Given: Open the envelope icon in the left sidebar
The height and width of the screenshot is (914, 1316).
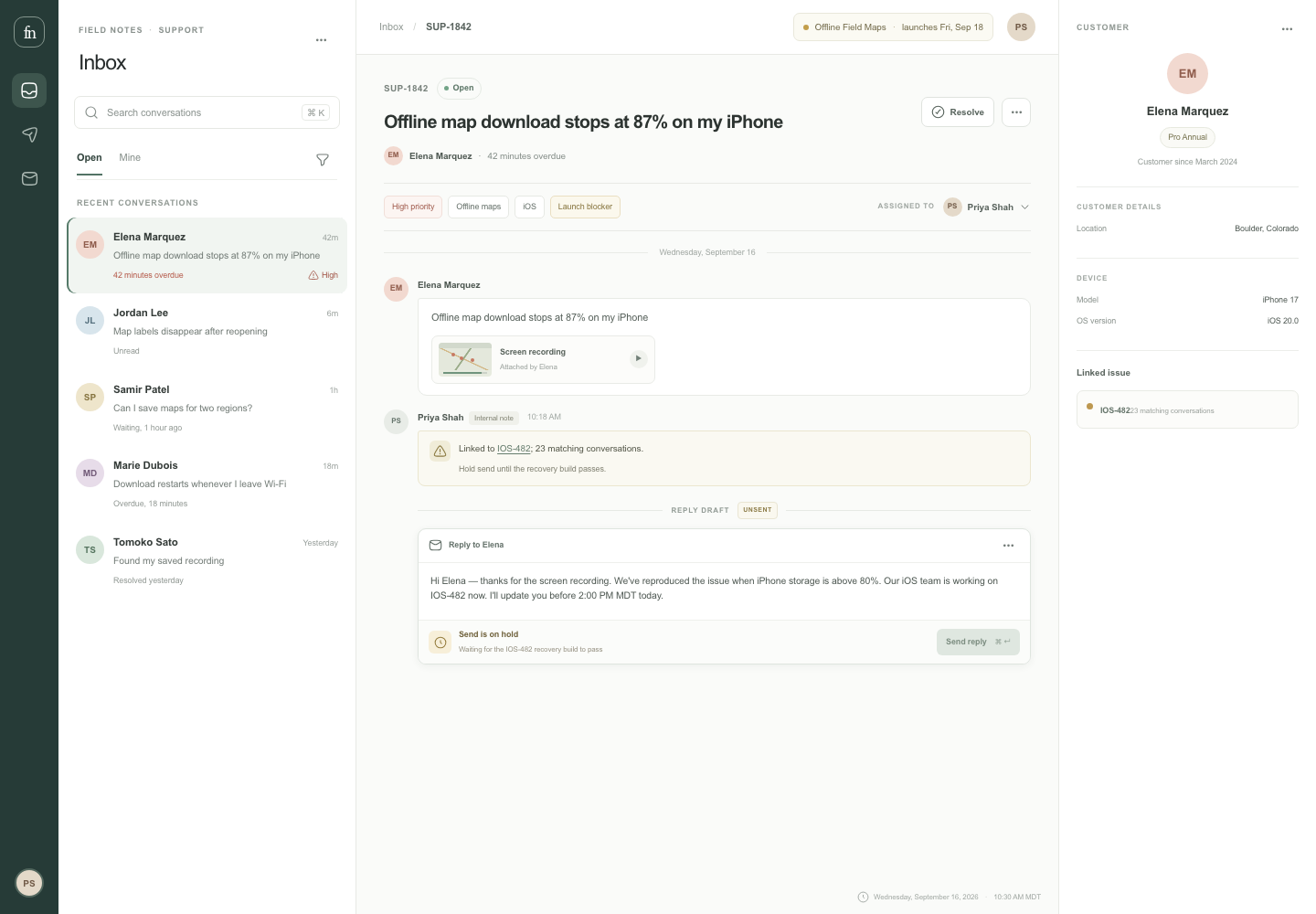Looking at the screenshot, I should (x=29, y=178).
